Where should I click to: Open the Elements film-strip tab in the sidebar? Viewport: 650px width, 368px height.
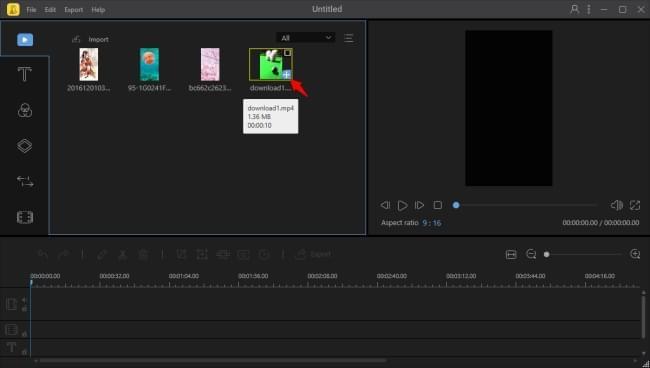(x=25, y=217)
